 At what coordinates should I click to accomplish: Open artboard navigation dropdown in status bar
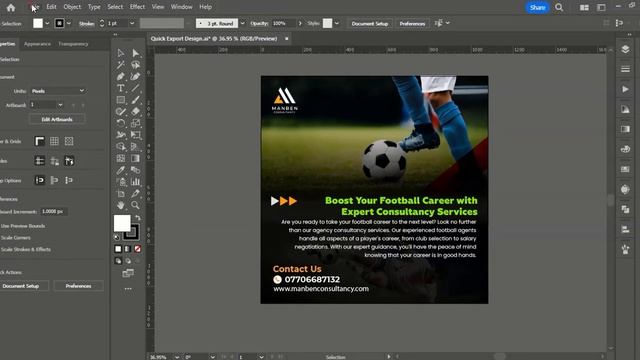[261, 357]
